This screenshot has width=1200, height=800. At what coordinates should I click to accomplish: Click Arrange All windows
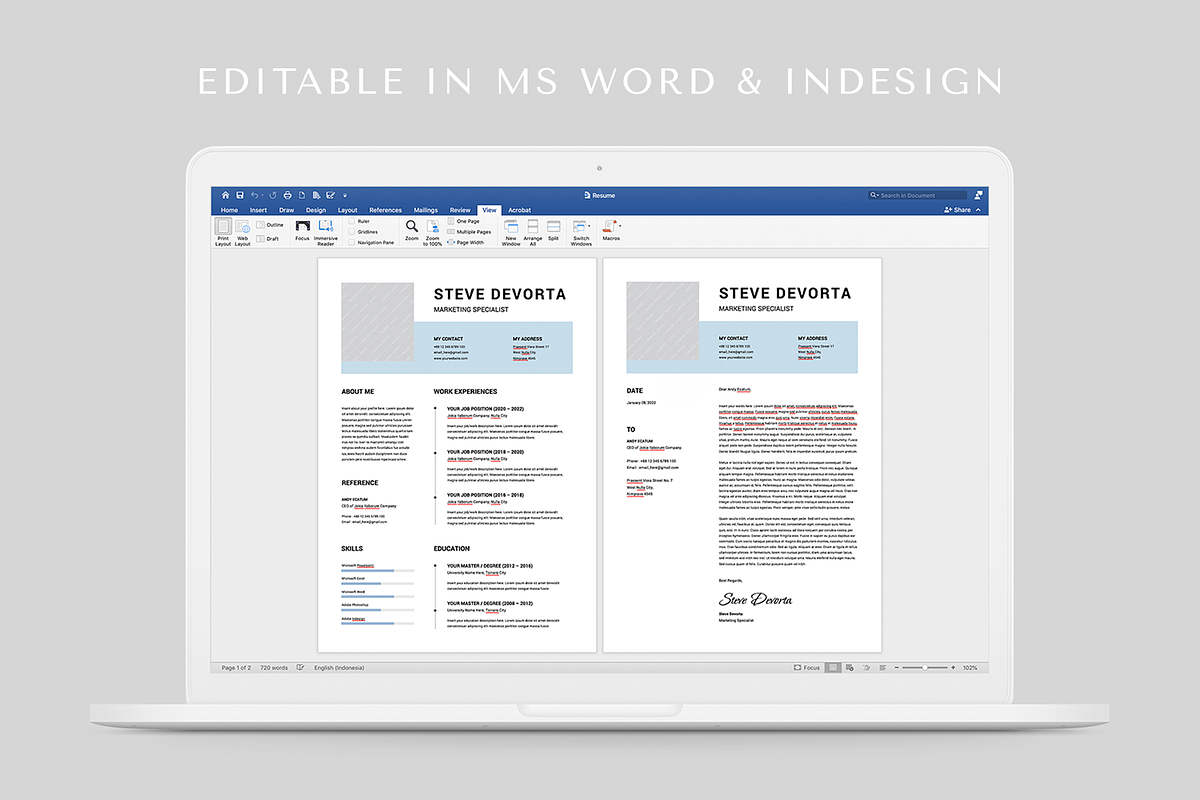coord(533,233)
